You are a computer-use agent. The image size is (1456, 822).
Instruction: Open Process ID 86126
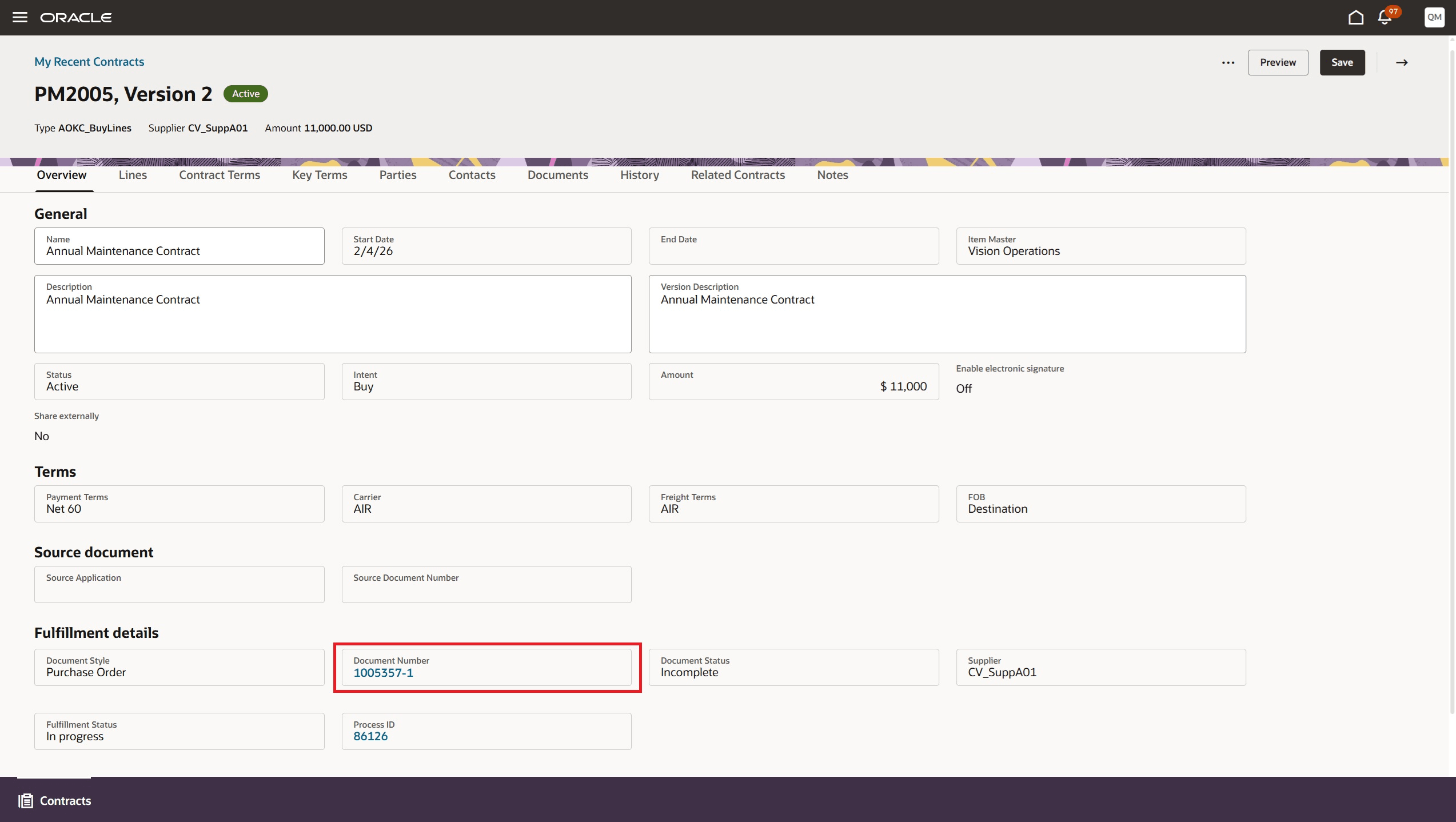[x=370, y=736]
